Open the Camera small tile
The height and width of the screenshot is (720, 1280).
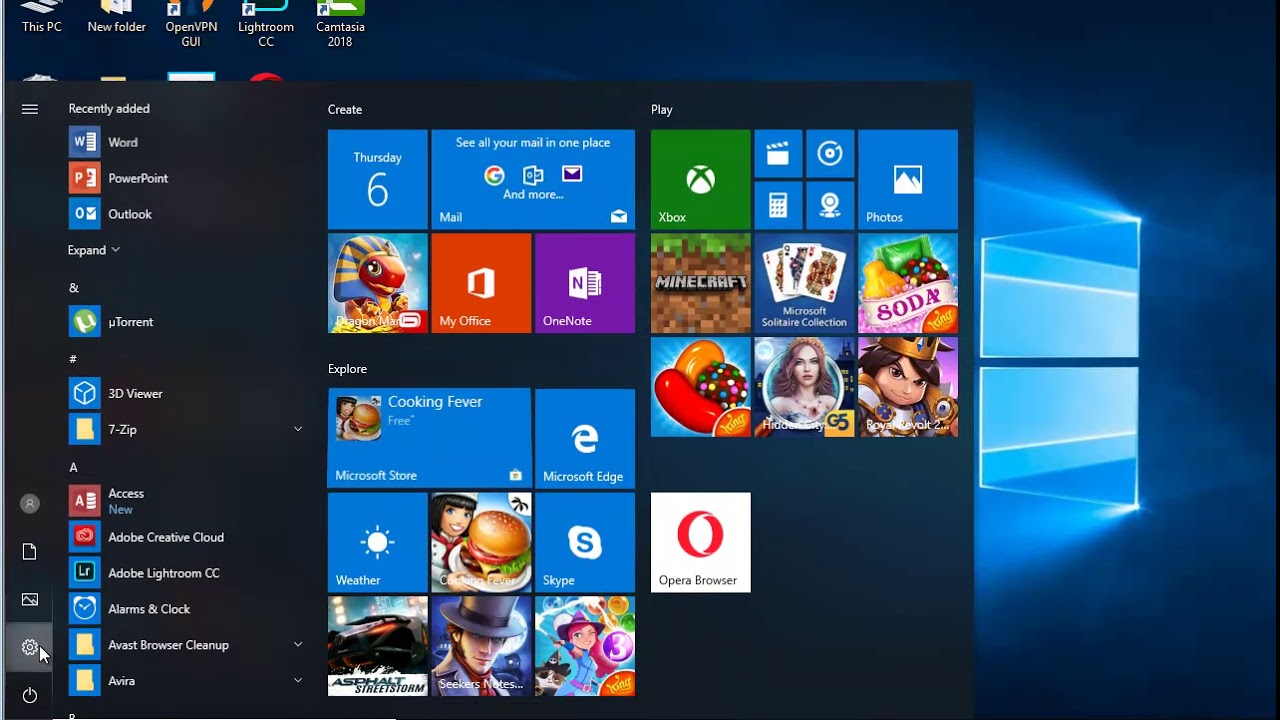pyautogui.click(x=830, y=205)
